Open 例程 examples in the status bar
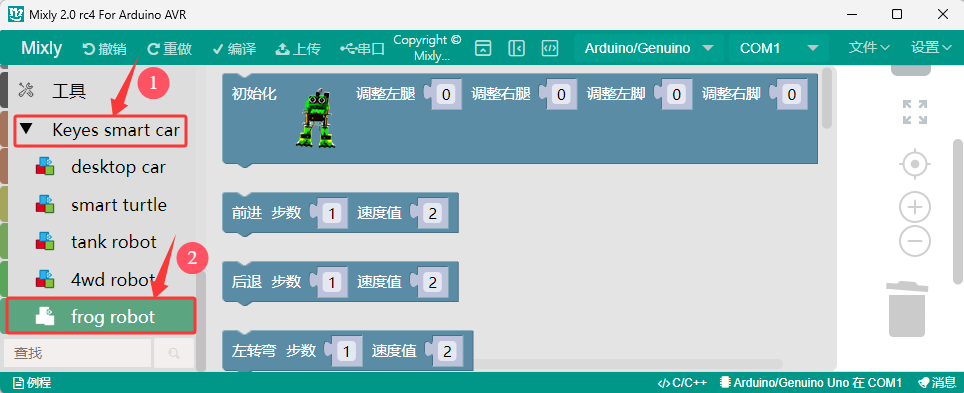964x393 pixels. point(32,383)
